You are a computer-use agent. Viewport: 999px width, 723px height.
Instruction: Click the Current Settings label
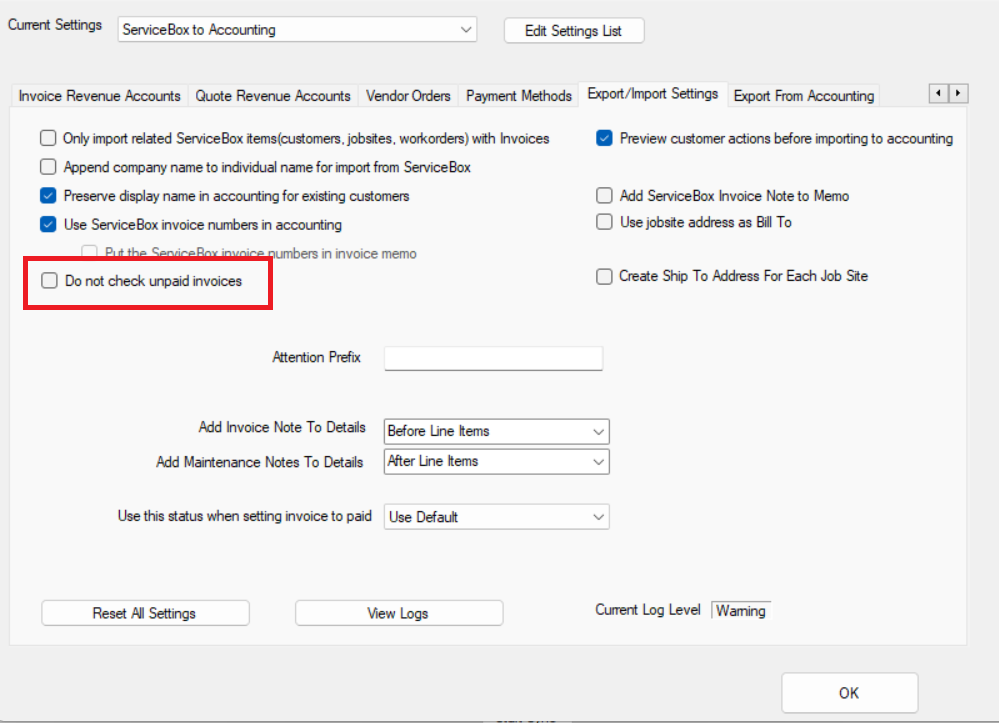55,25
